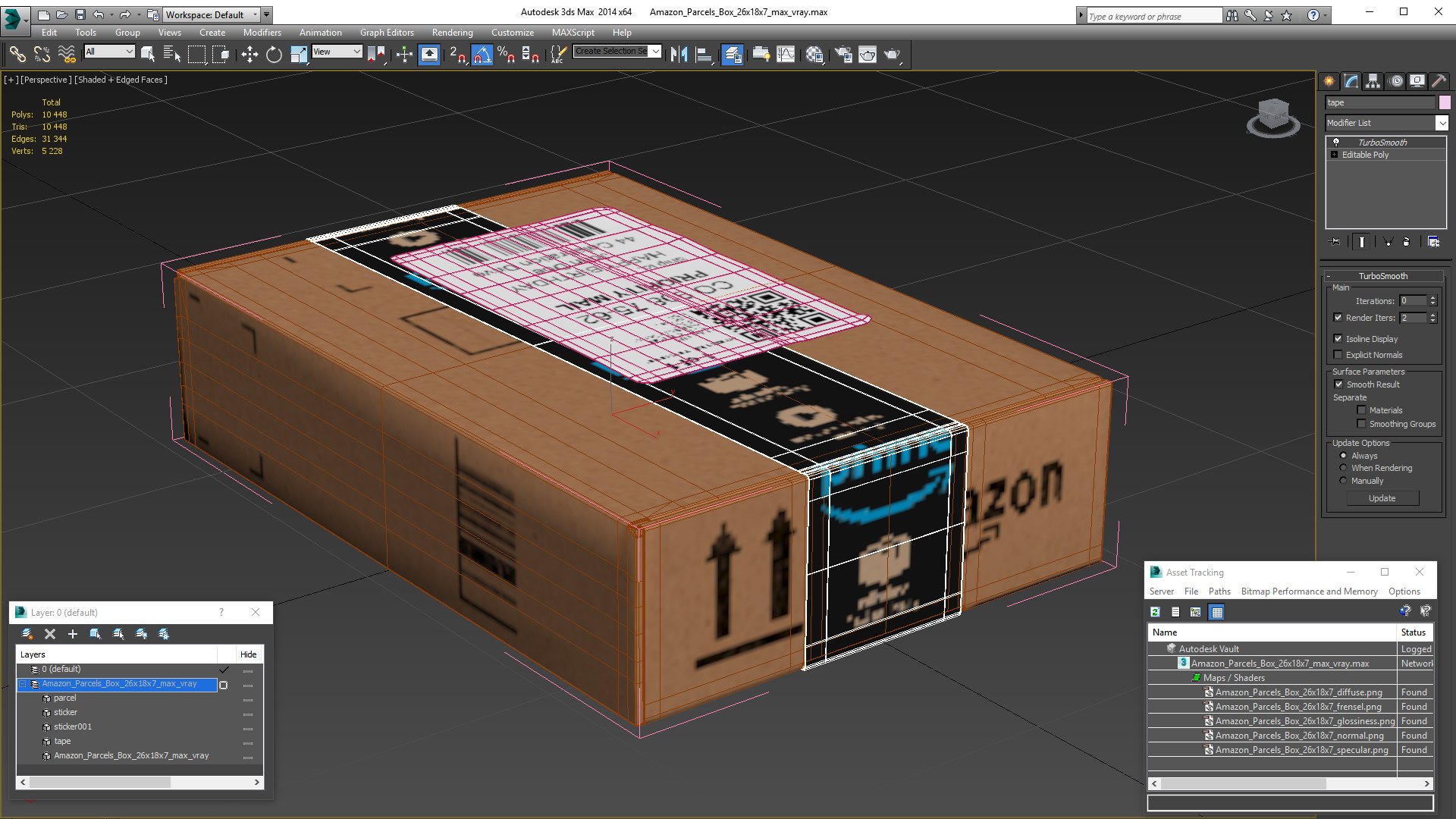The image size is (1456, 819).
Task: Open the selection filter All dropdown
Action: pyautogui.click(x=109, y=51)
